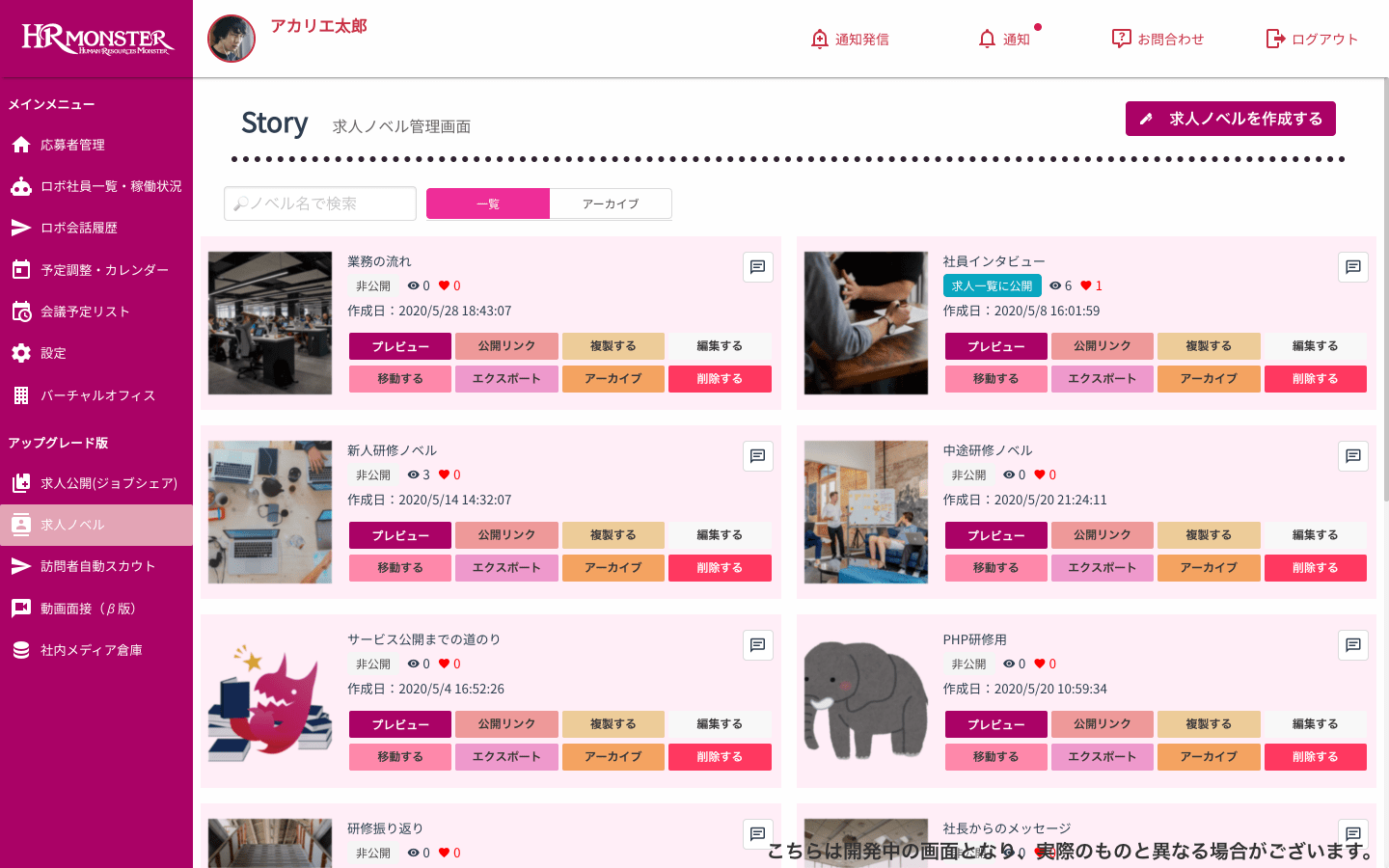The image size is (1389, 868).
Task: Open comment icon on 新人研修ノベル card
Action: click(758, 456)
